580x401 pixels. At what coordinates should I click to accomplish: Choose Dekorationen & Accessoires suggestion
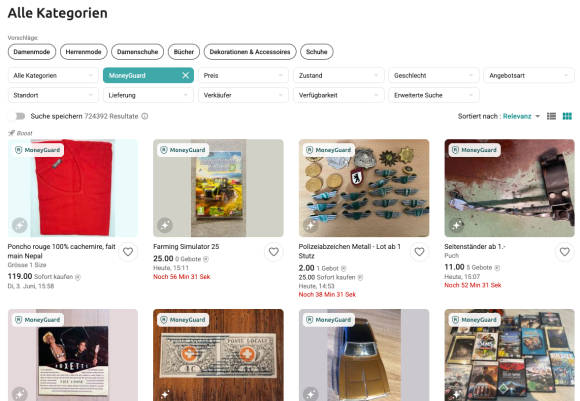point(250,52)
